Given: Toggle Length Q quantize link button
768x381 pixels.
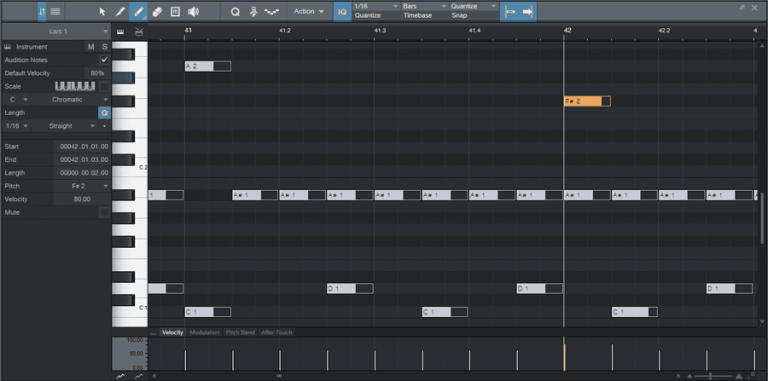Looking at the screenshot, I should 104,113.
